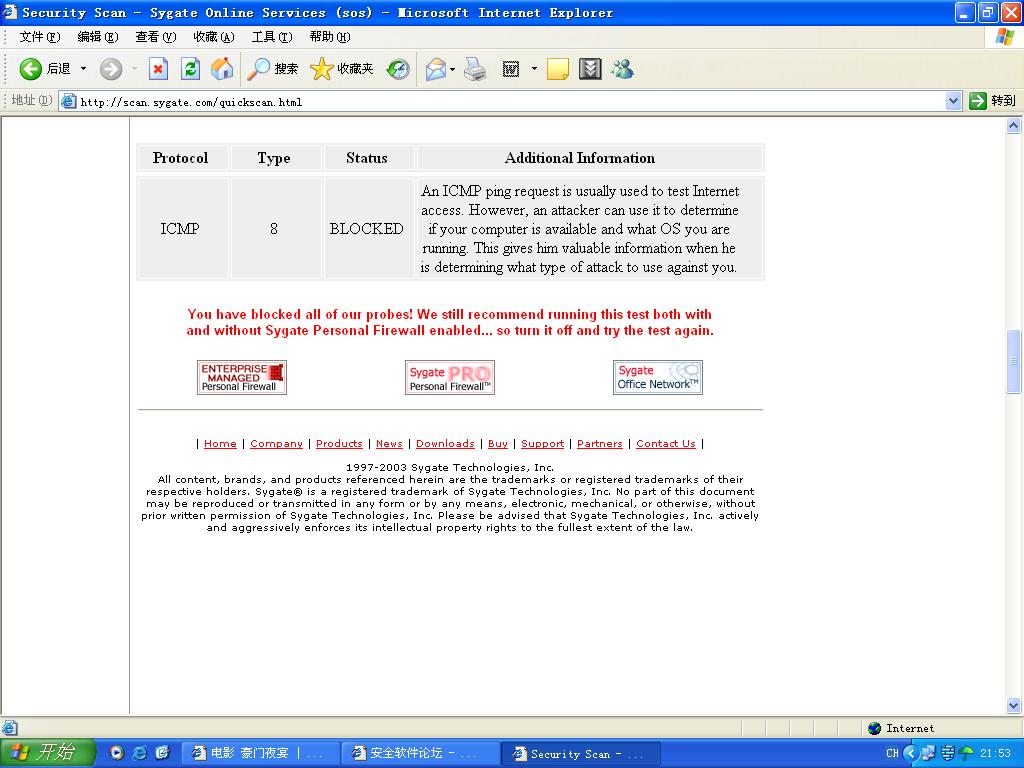Click the 21:53 system clock
Image resolution: width=1024 pixels, height=768 pixels.
(995, 753)
